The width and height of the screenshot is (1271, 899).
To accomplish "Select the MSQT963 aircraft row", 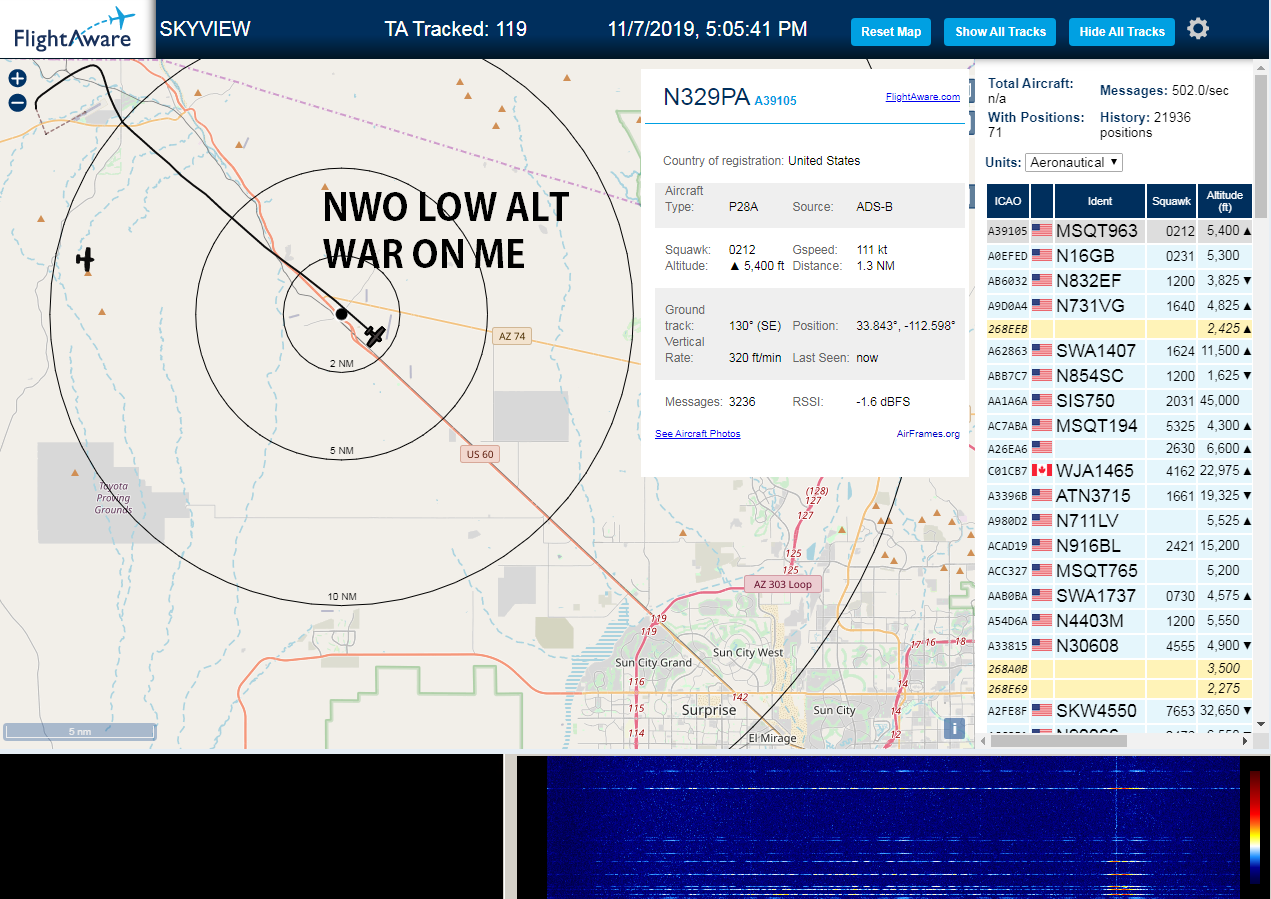I will [x=1119, y=231].
